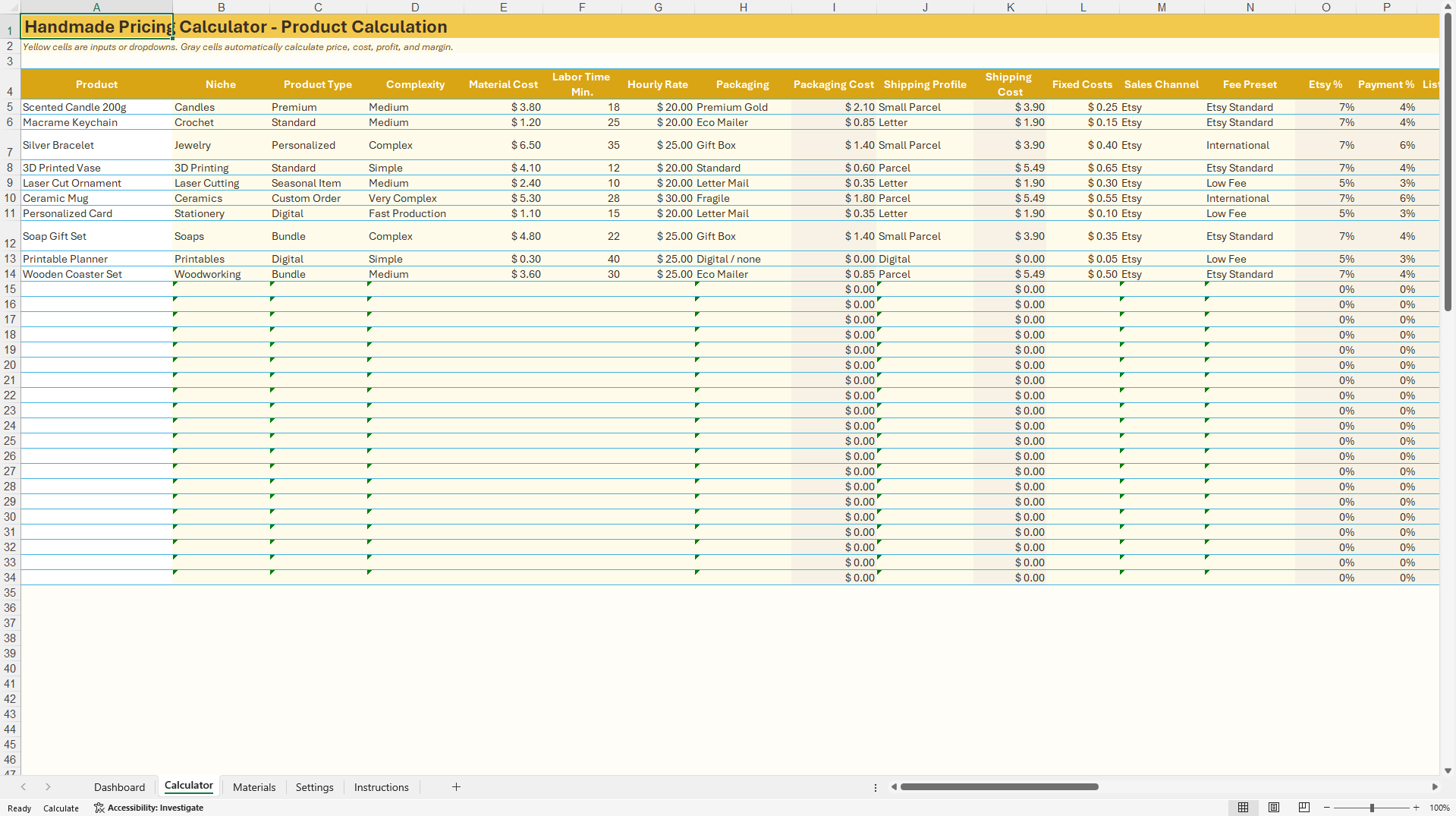The width and height of the screenshot is (1456, 816).
Task: Select column N header
Action: (1250, 7)
